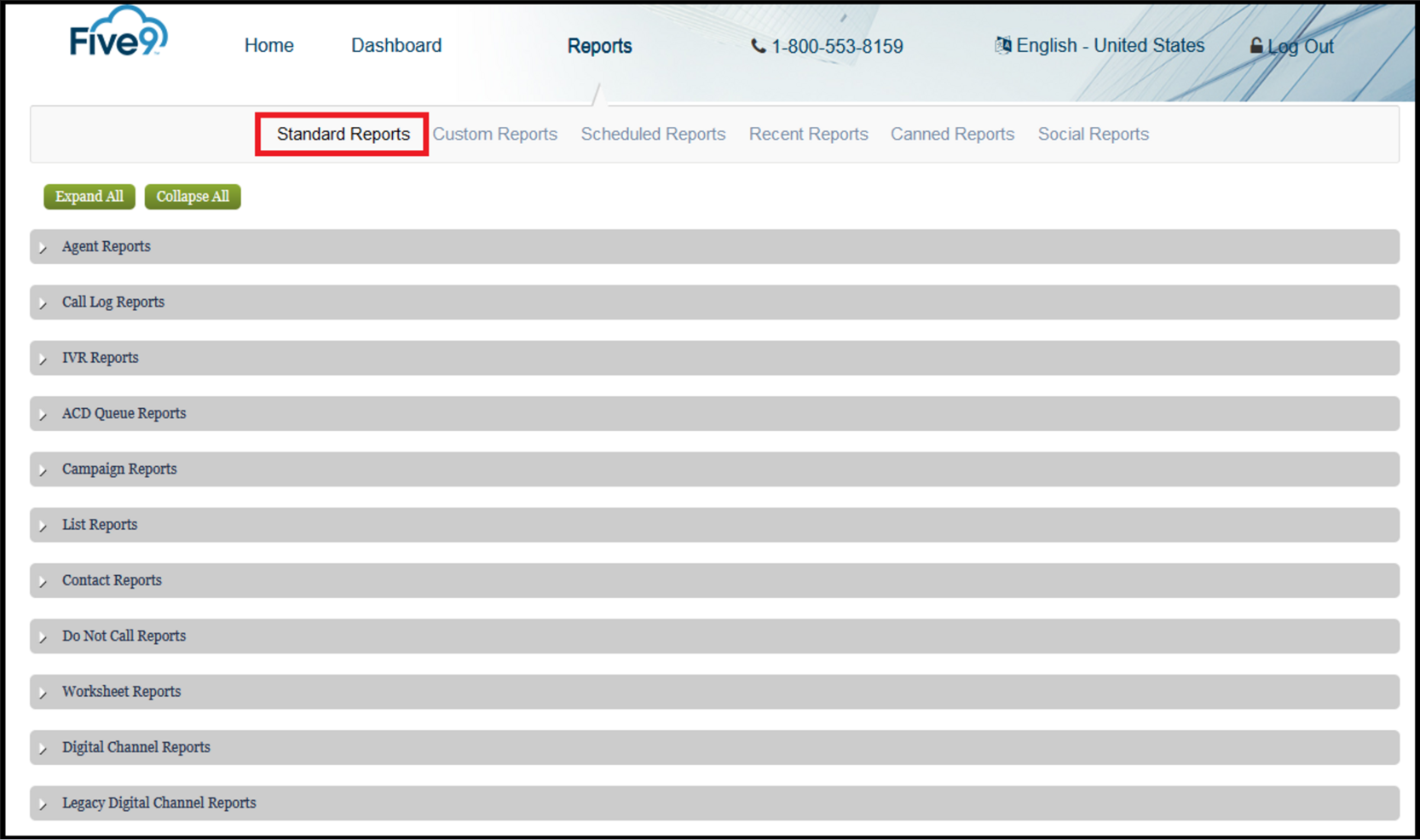The width and height of the screenshot is (1420, 840).
Task: Click the Five9 cloud logo
Action: (x=118, y=32)
